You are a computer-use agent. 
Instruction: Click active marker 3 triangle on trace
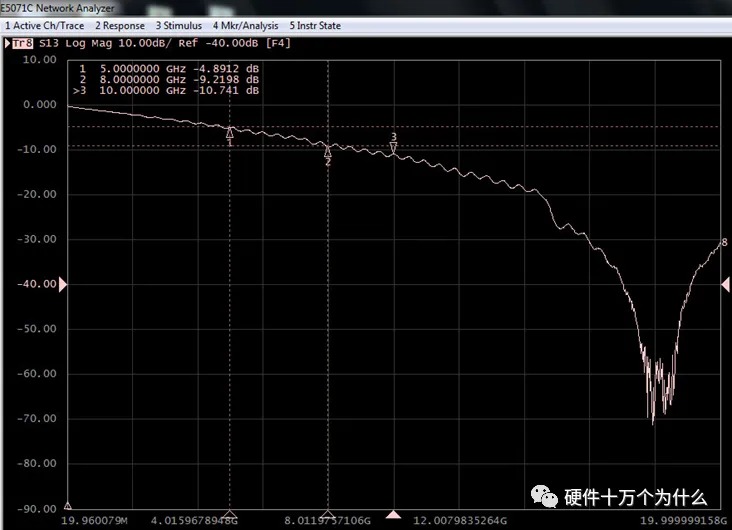point(393,148)
